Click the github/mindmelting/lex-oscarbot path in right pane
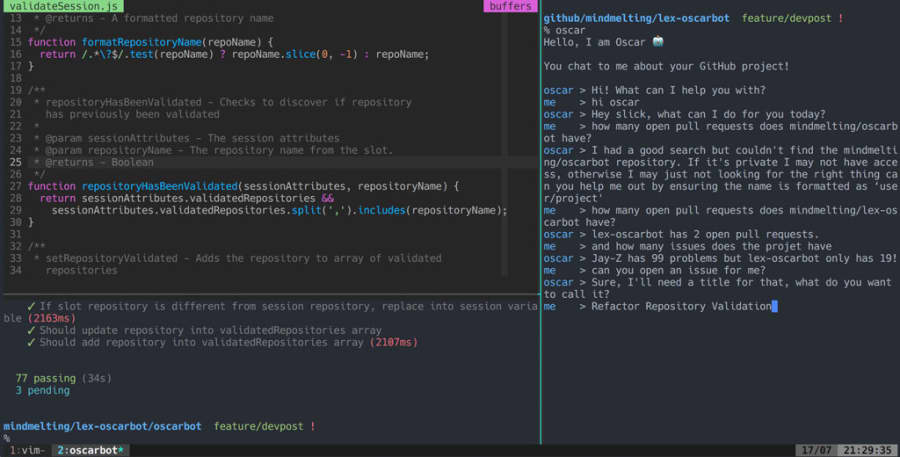 point(637,18)
